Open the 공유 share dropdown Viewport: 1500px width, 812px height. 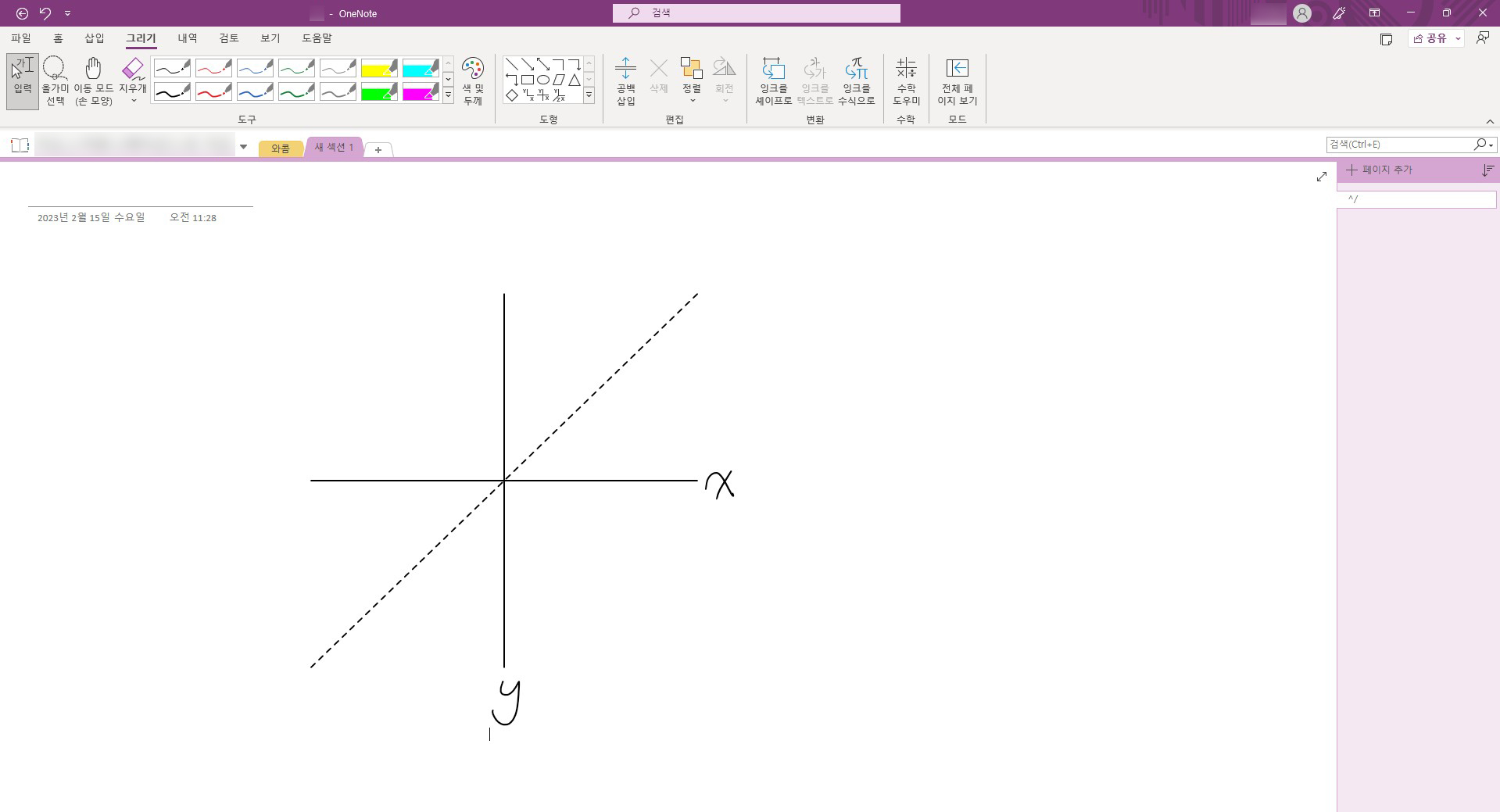pyautogui.click(x=1458, y=38)
